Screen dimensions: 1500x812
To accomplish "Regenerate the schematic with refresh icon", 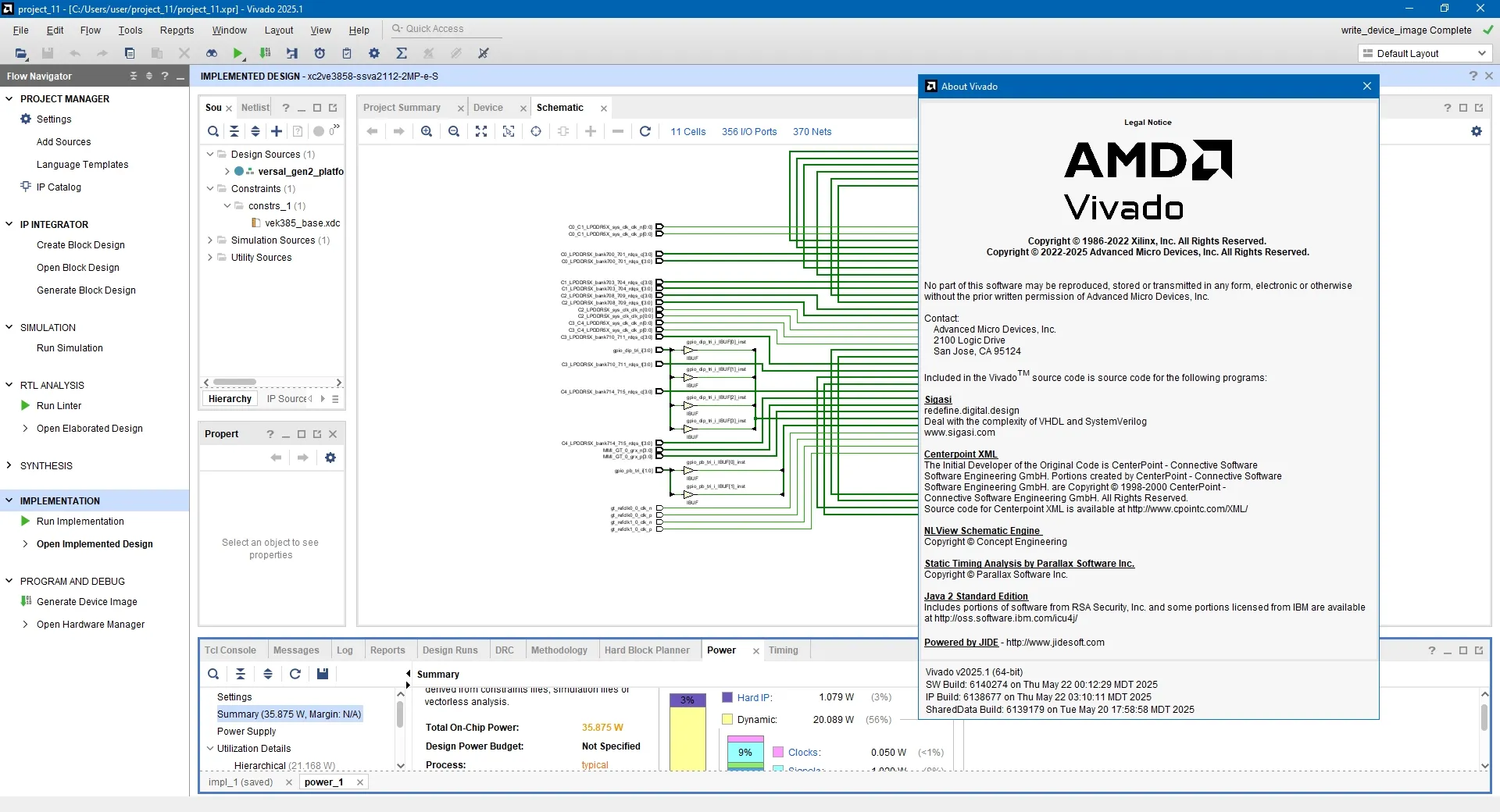I will (645, 131).
